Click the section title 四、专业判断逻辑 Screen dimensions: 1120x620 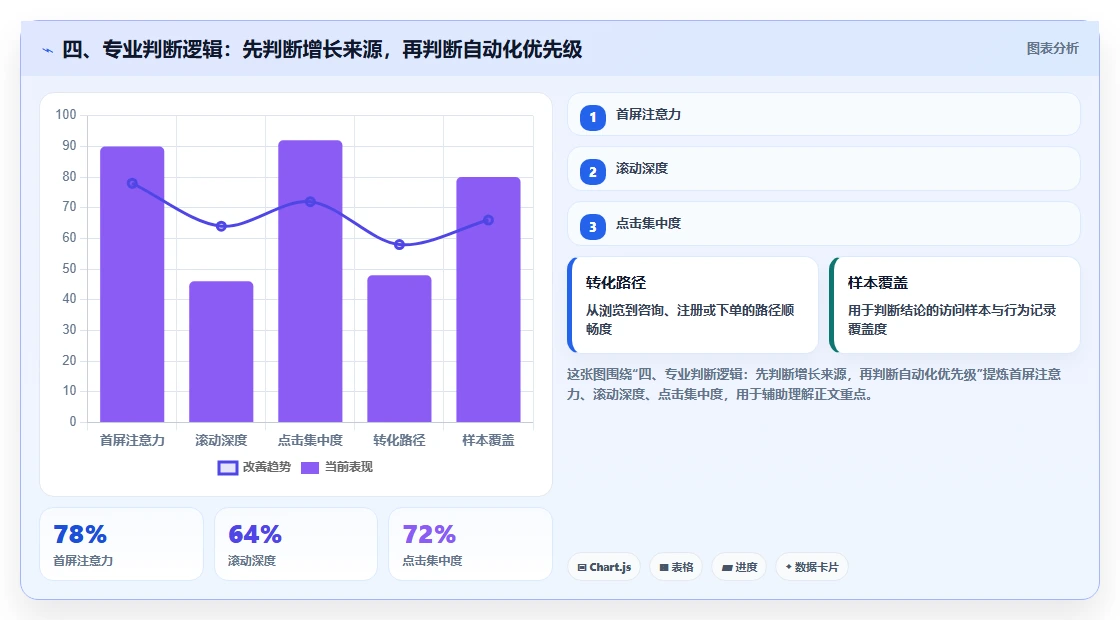coord(322,49)
